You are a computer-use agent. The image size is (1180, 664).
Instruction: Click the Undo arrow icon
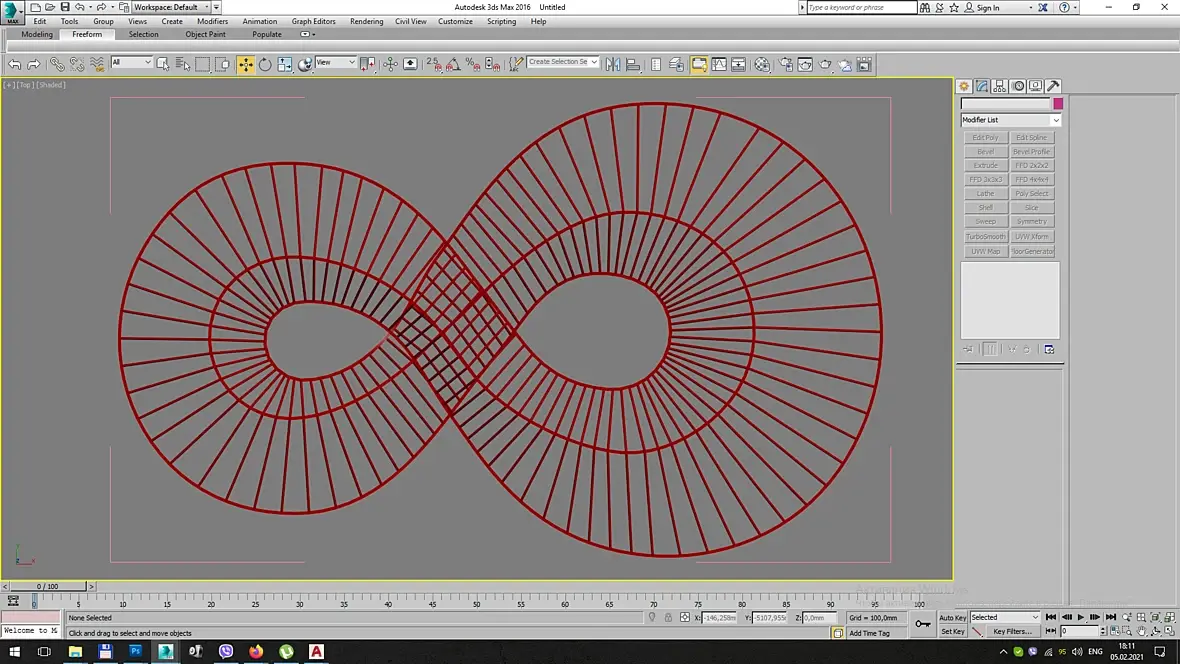point(14,64)
